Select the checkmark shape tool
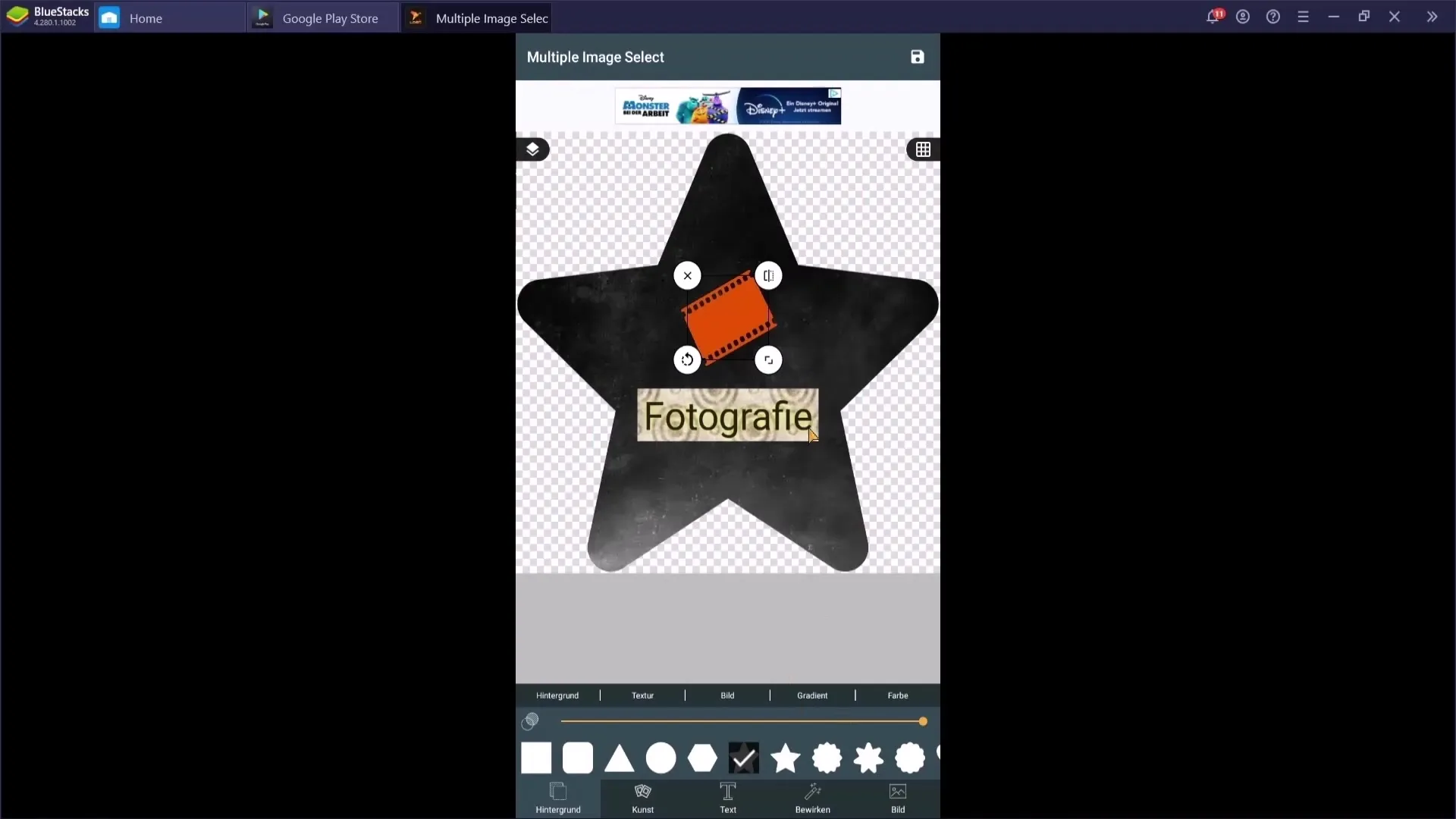 click(744, 758)
